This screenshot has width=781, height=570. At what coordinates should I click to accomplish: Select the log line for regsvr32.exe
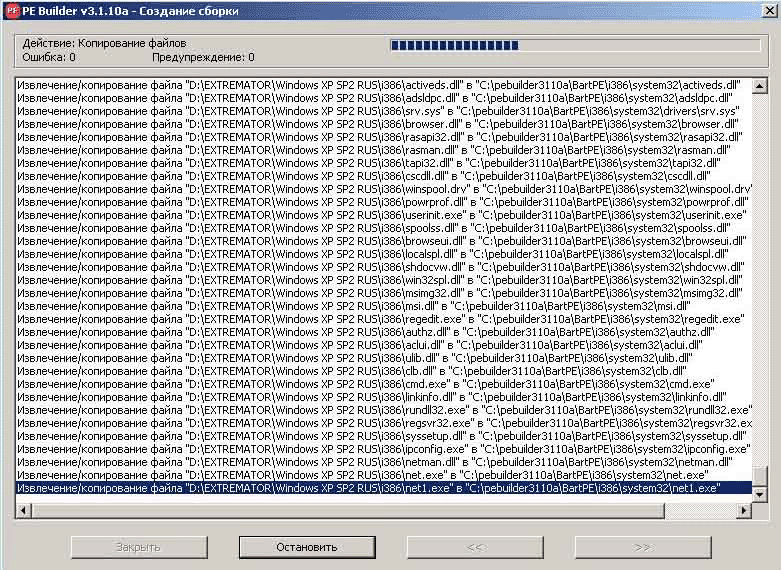[x=384, y=423]
